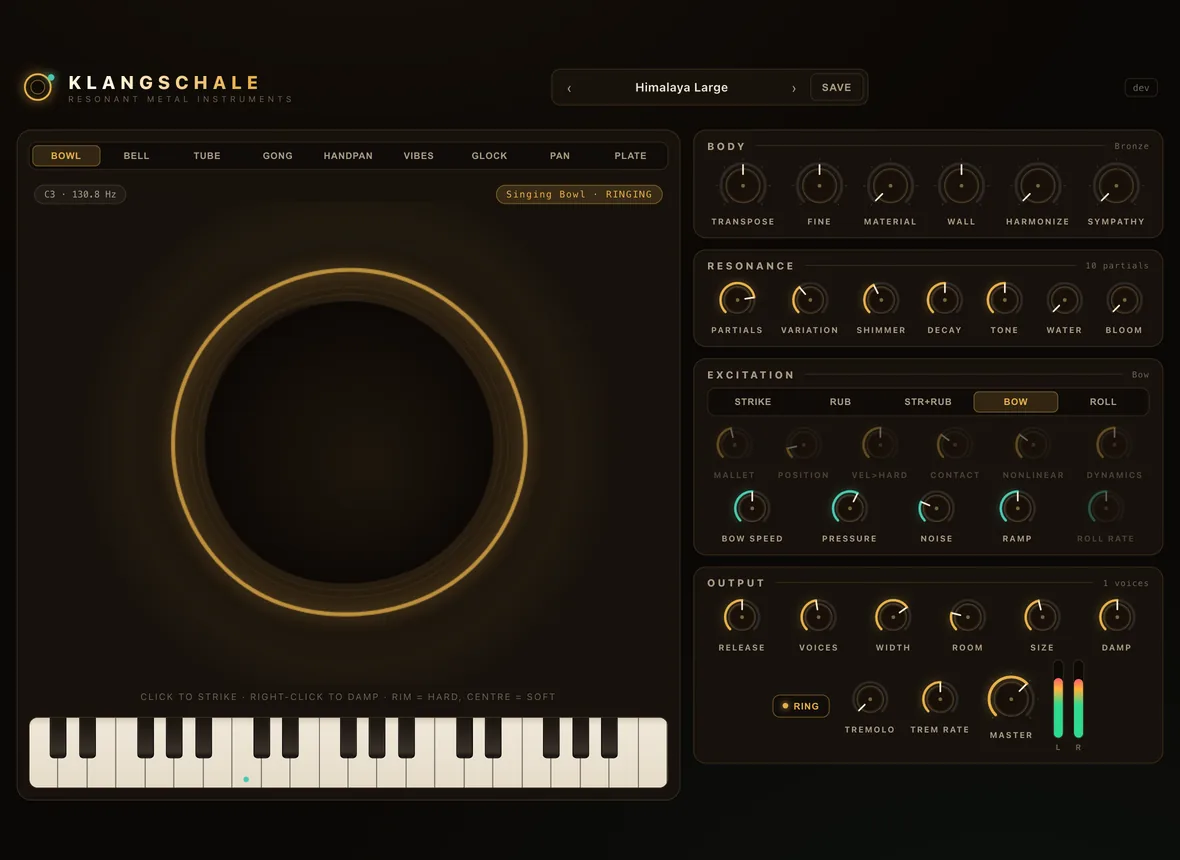Click the HARMONIZE knob
Image resolution: width=1180 pixels, height=860 pixels.
1038,185
